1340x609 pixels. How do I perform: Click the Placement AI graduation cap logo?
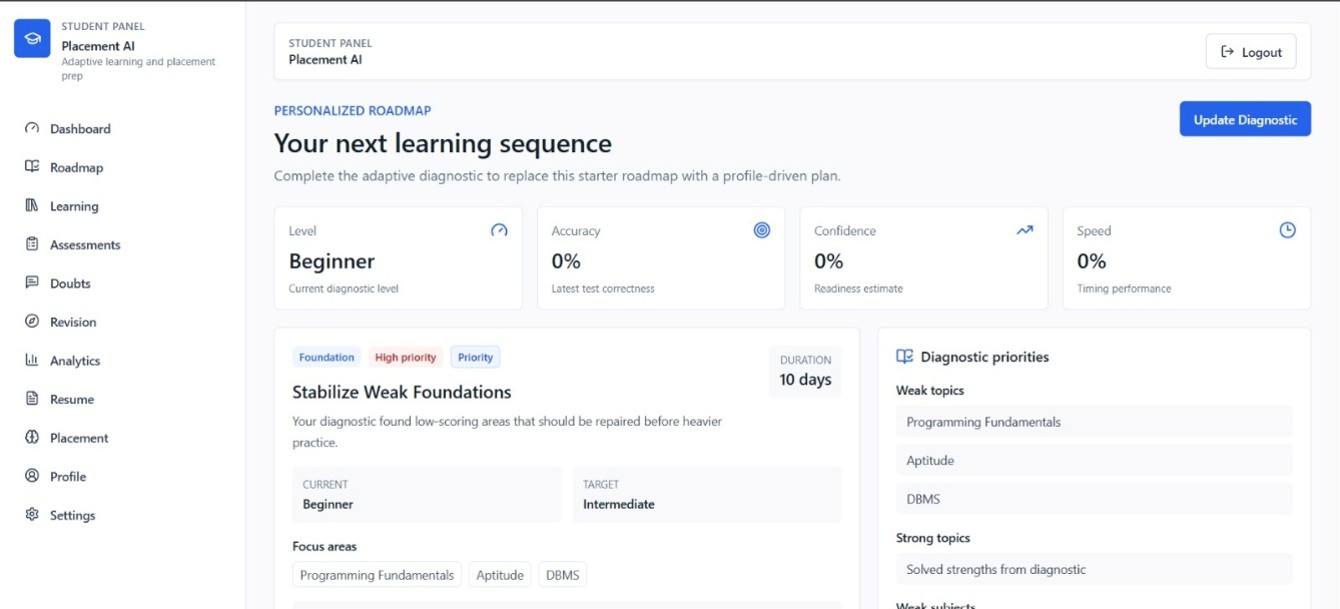tap(32, 39)
